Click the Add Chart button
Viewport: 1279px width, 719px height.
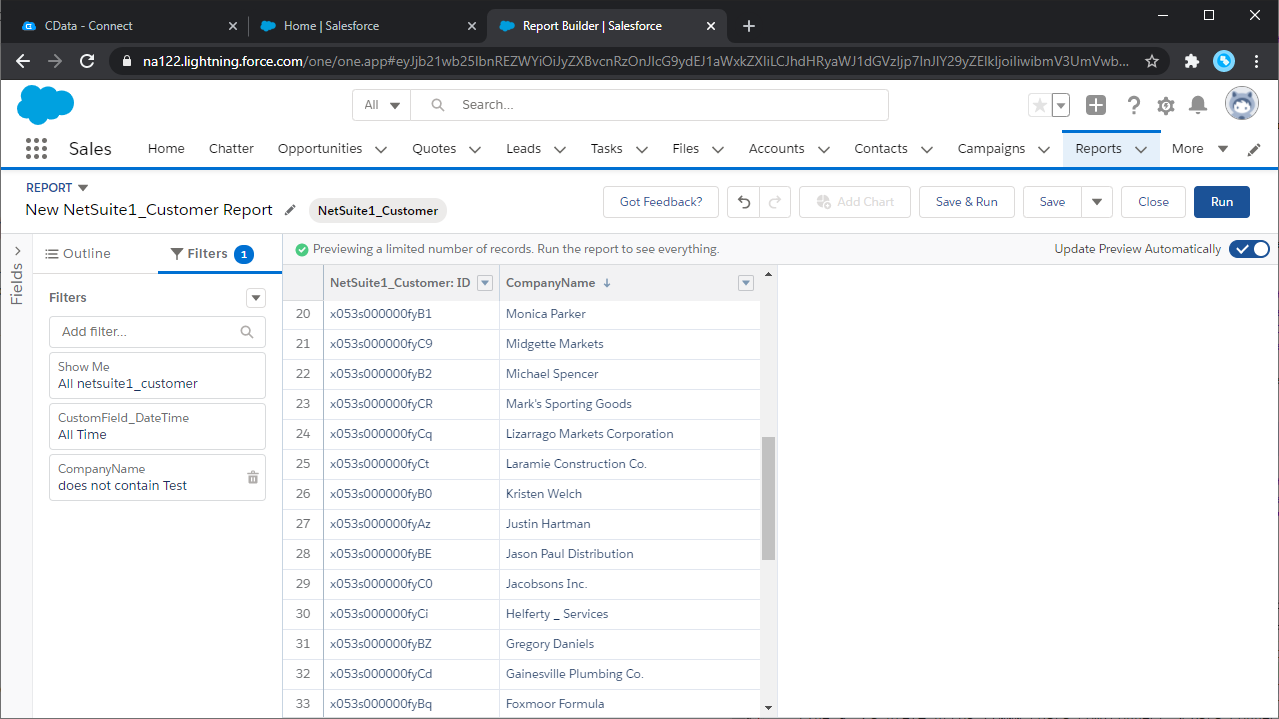coord(854,202)
